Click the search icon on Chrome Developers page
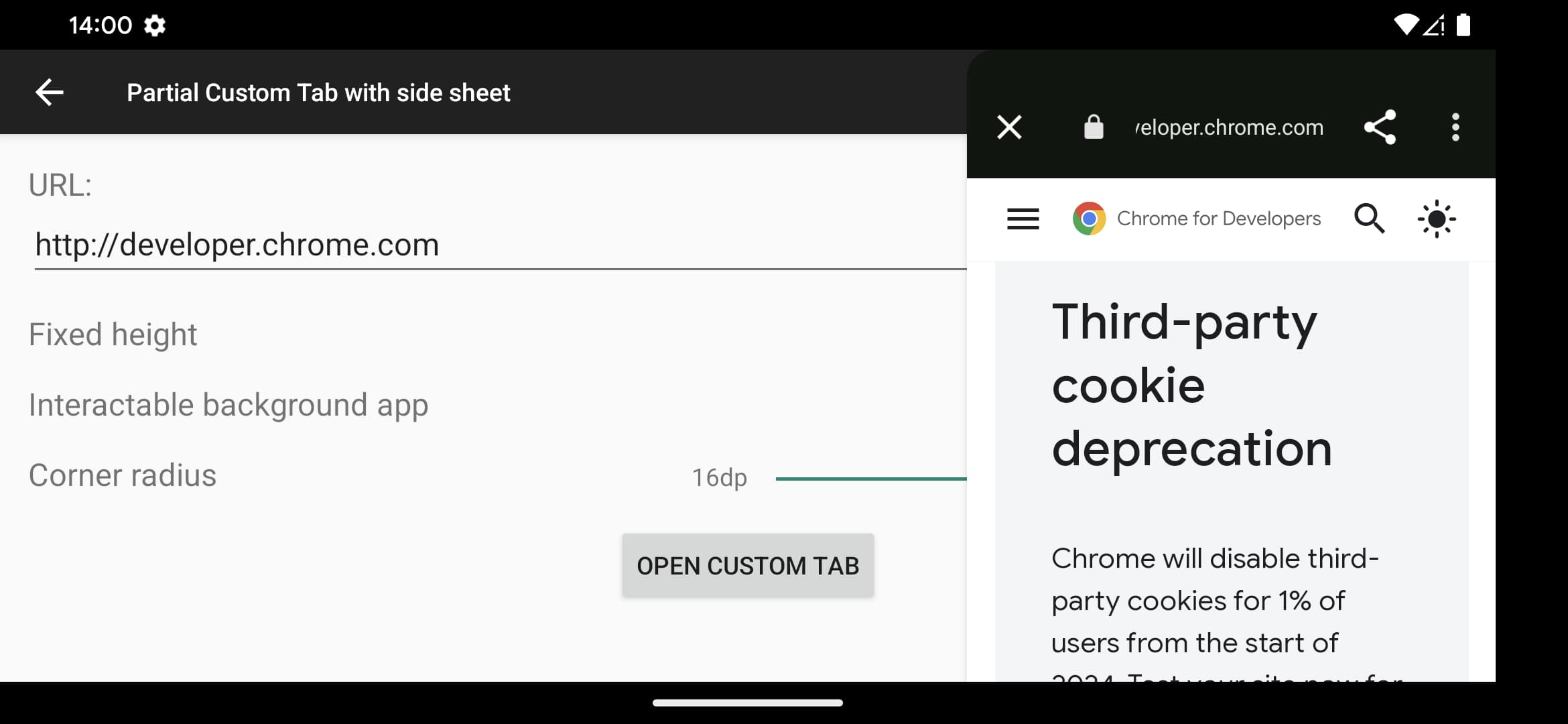This screenshot has height=724, width=1568. point(1369,218)
